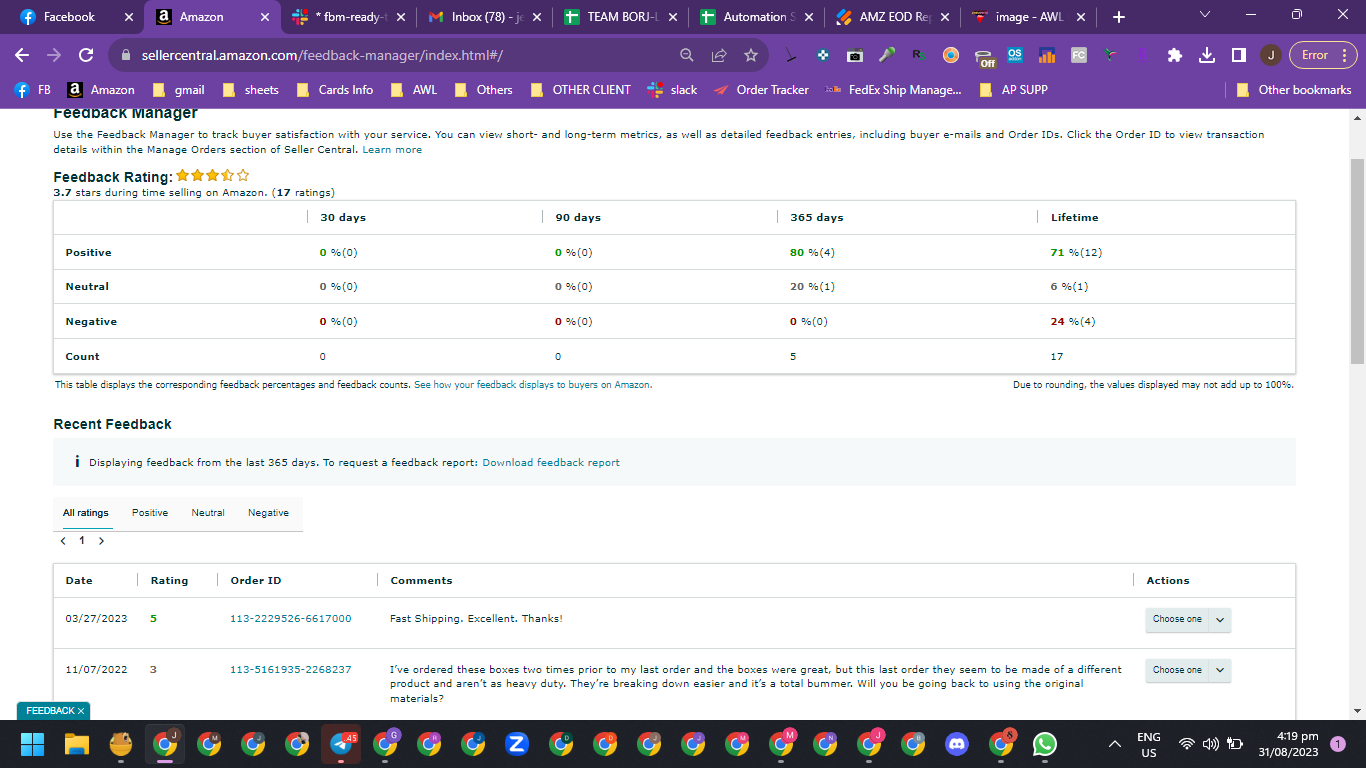Open File Explorer from the taskbar

(77, 744)
